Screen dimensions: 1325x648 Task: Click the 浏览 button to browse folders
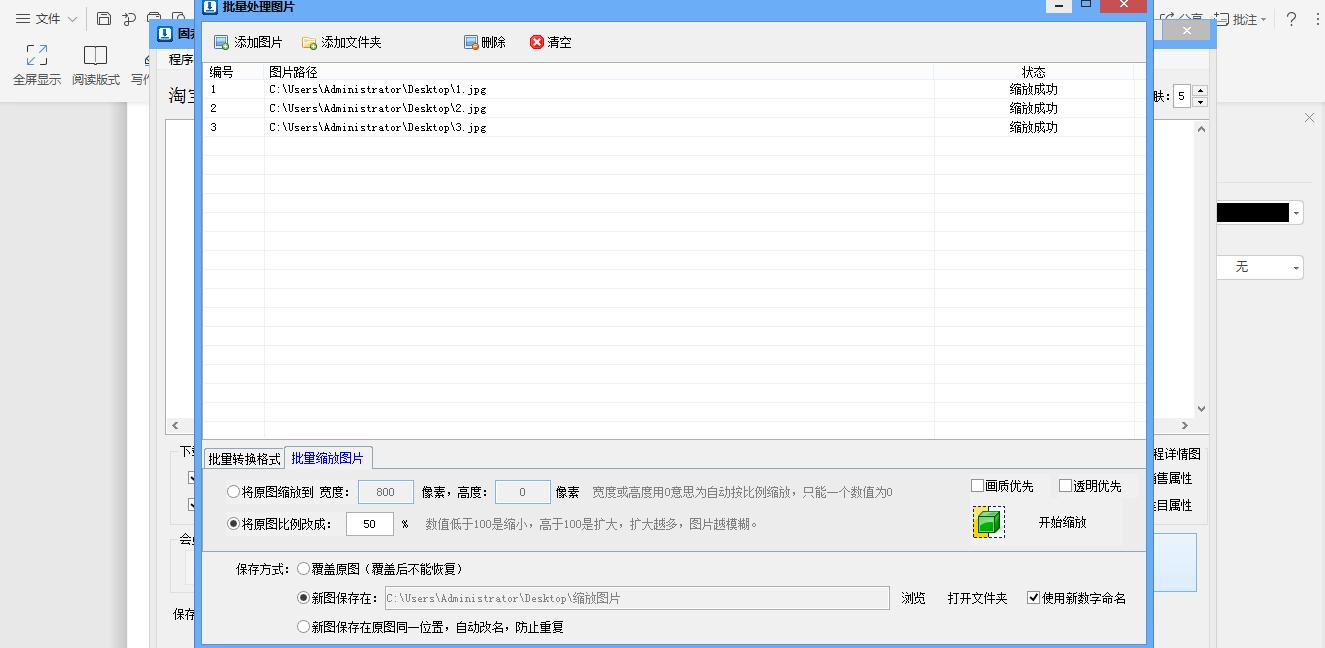tap(913, 597)
